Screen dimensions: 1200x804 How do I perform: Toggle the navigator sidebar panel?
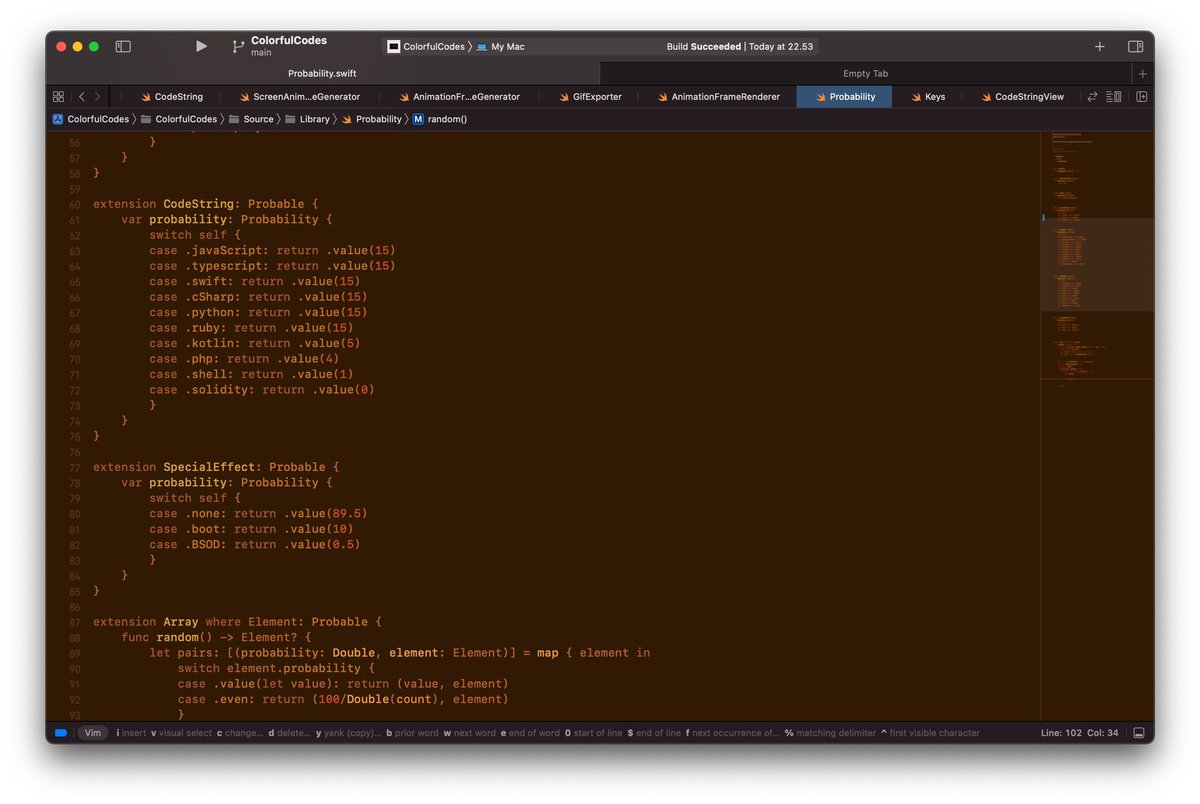tap(123, 46)
